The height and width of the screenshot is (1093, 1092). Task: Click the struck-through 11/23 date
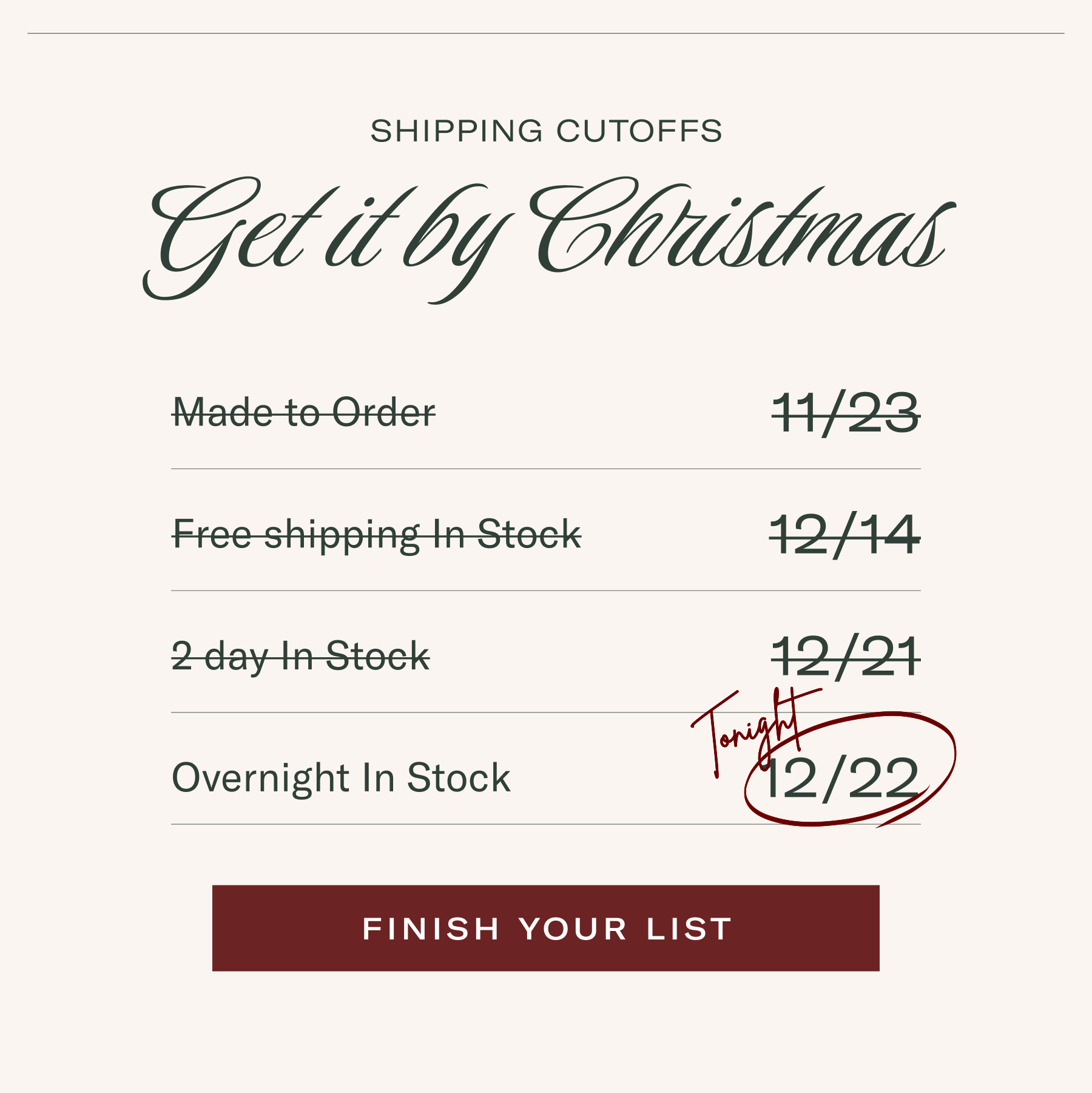tap(846, 413)
